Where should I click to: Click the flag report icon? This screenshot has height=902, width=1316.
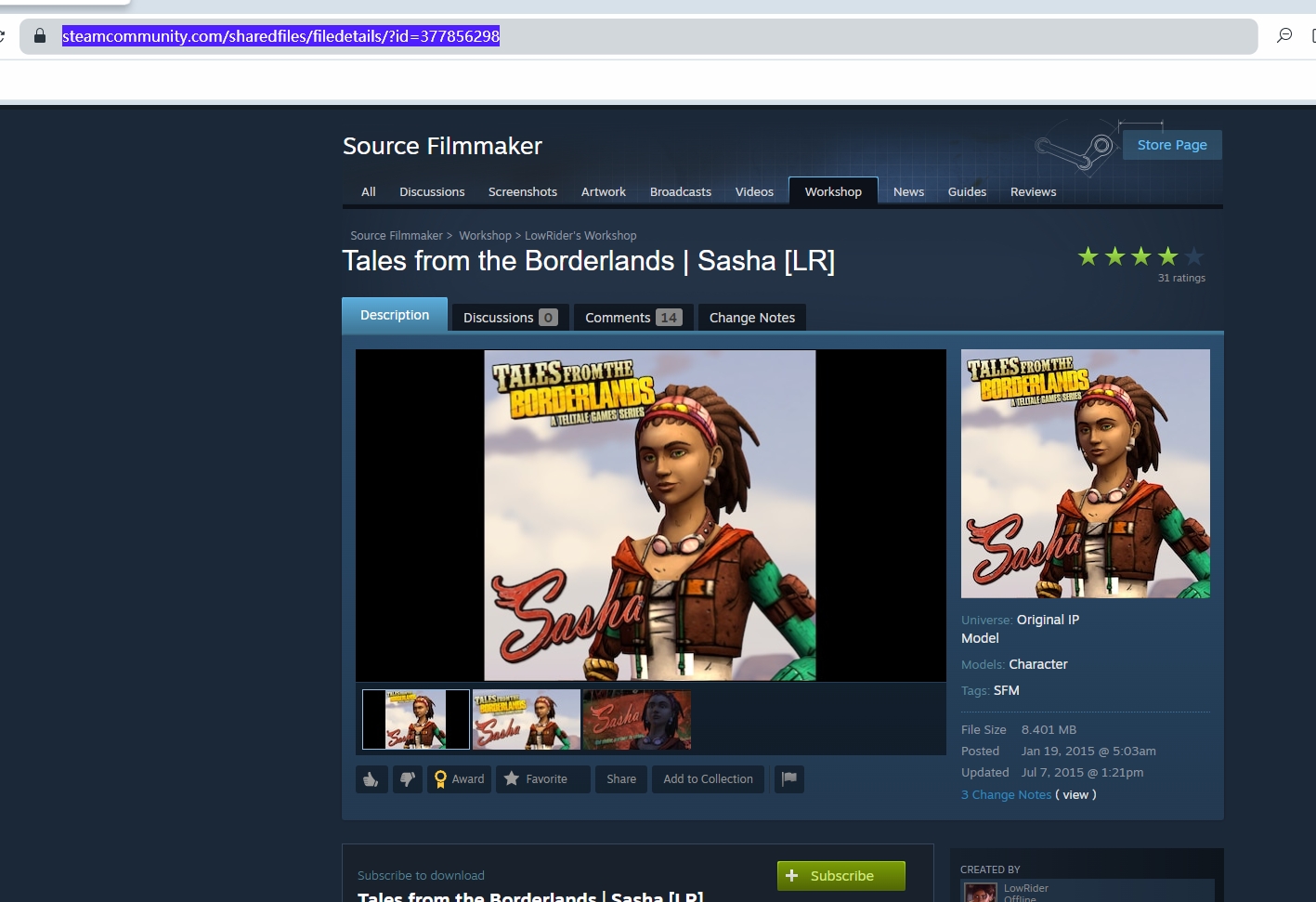(x=789, y=779)
